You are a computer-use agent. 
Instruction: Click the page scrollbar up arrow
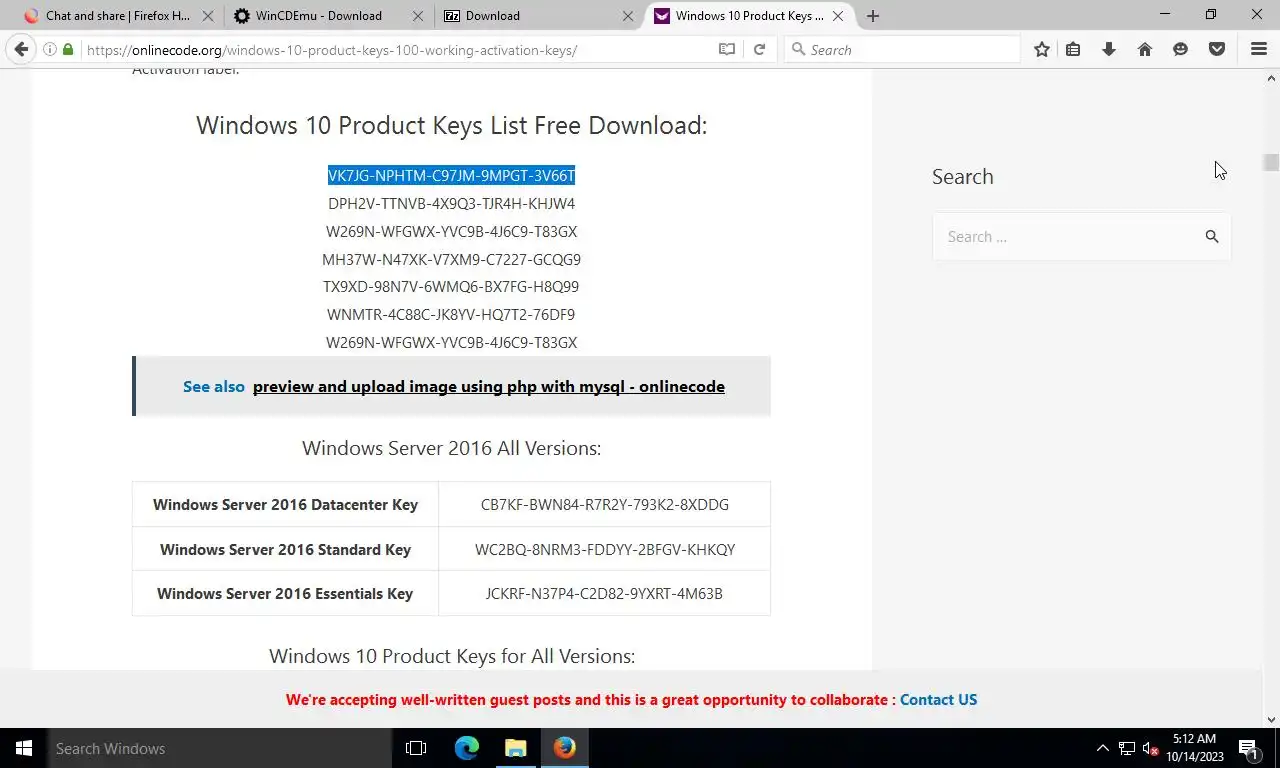pos(1272,77)
